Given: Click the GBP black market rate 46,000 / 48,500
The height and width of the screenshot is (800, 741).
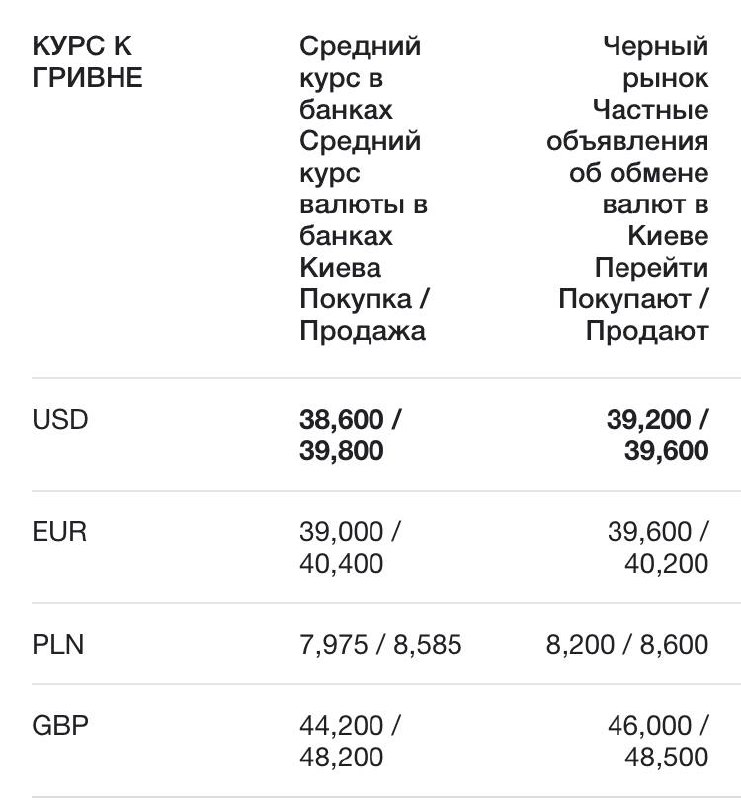Looking at the screenshot, I should 657,741.
